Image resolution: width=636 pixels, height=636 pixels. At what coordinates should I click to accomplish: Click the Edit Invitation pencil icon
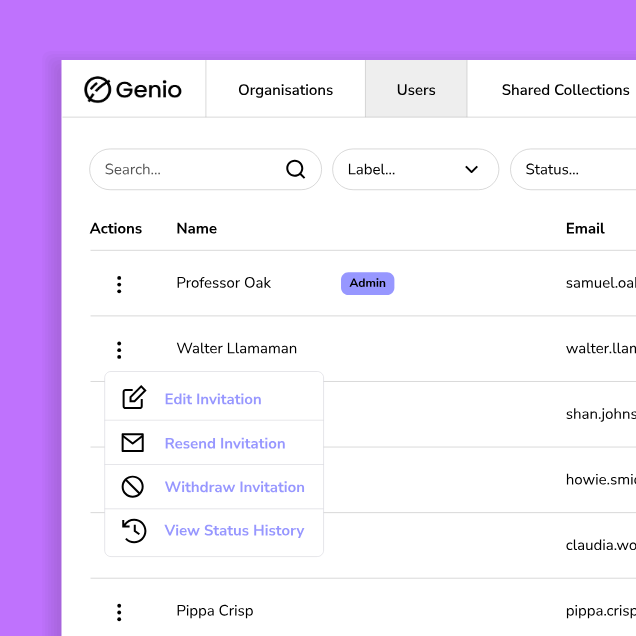click(133, 398)
